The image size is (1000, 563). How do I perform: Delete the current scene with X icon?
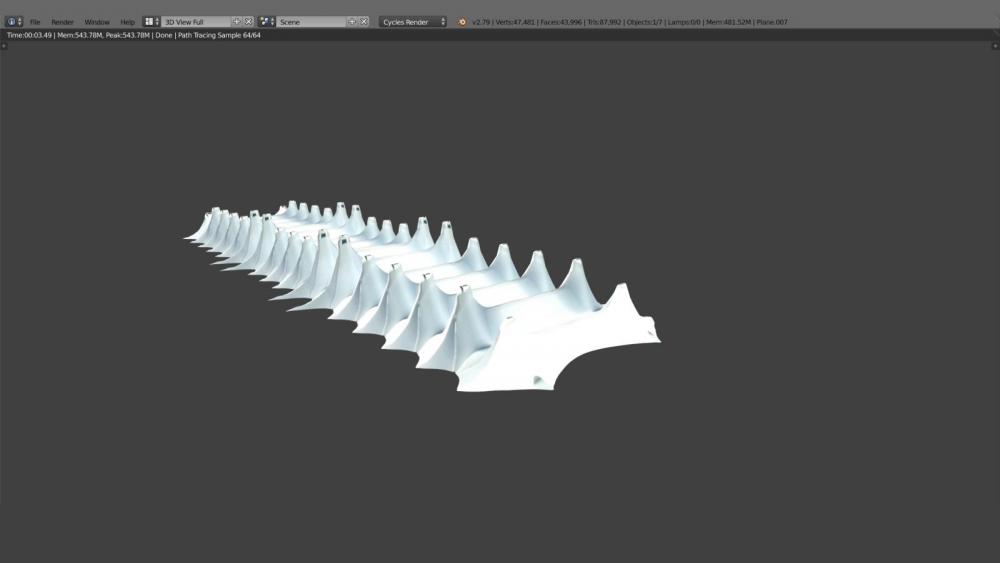pyautogui.click(x=364, y=21)
